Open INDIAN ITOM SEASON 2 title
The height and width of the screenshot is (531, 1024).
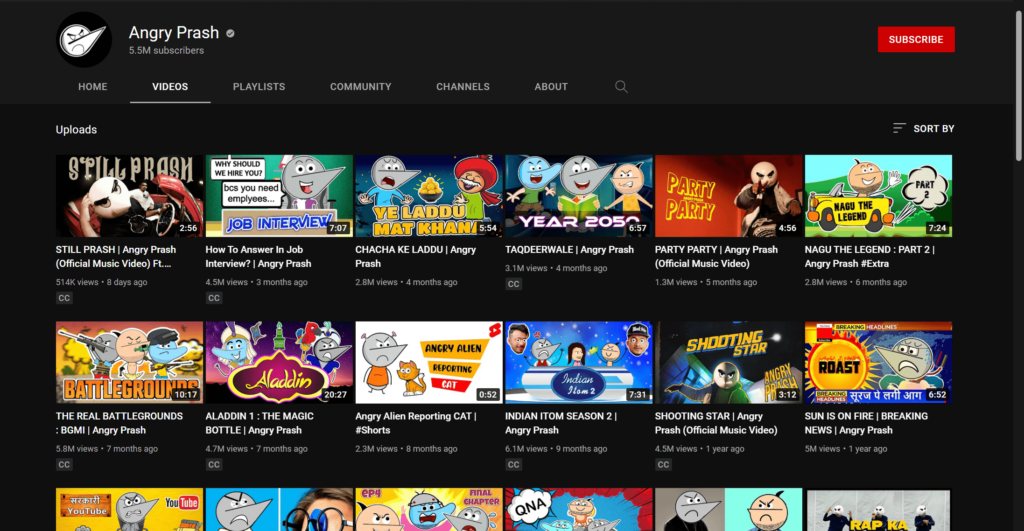tap(560, 423)
